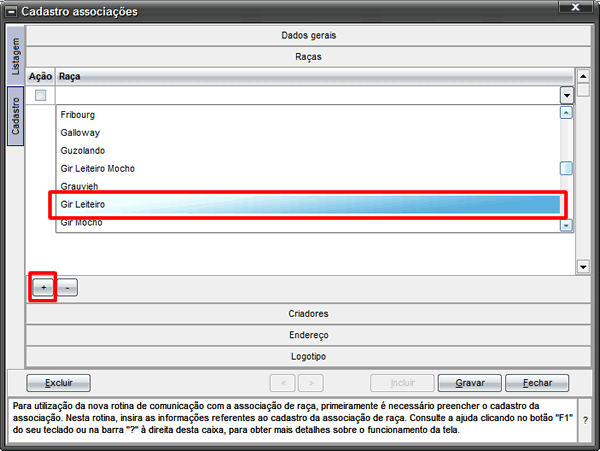Select the highlighted Gir Leiteiro entry
Screen dimensions: 600x451
pos(308,204)
